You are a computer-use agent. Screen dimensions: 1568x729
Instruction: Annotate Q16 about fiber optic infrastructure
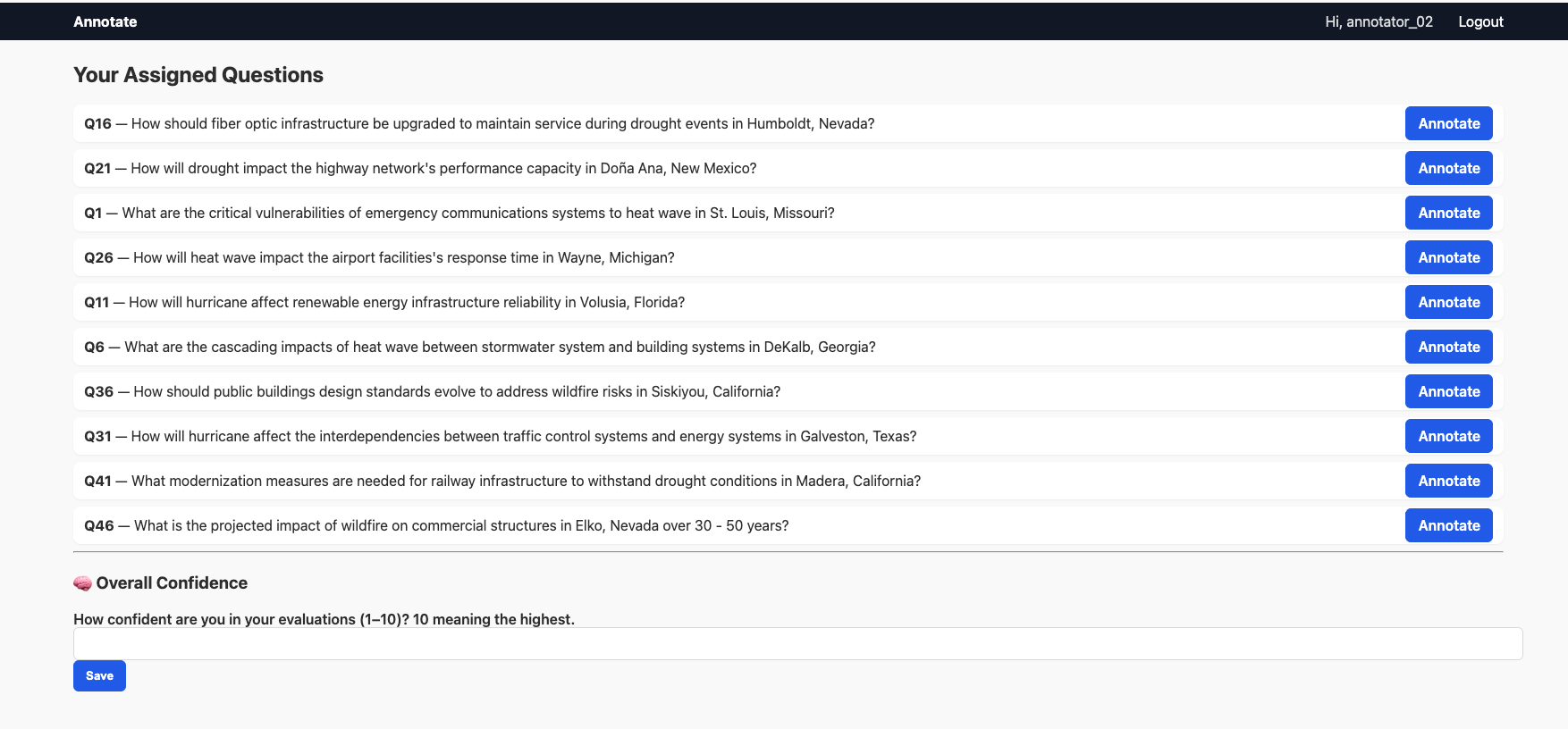[1448, 123]
